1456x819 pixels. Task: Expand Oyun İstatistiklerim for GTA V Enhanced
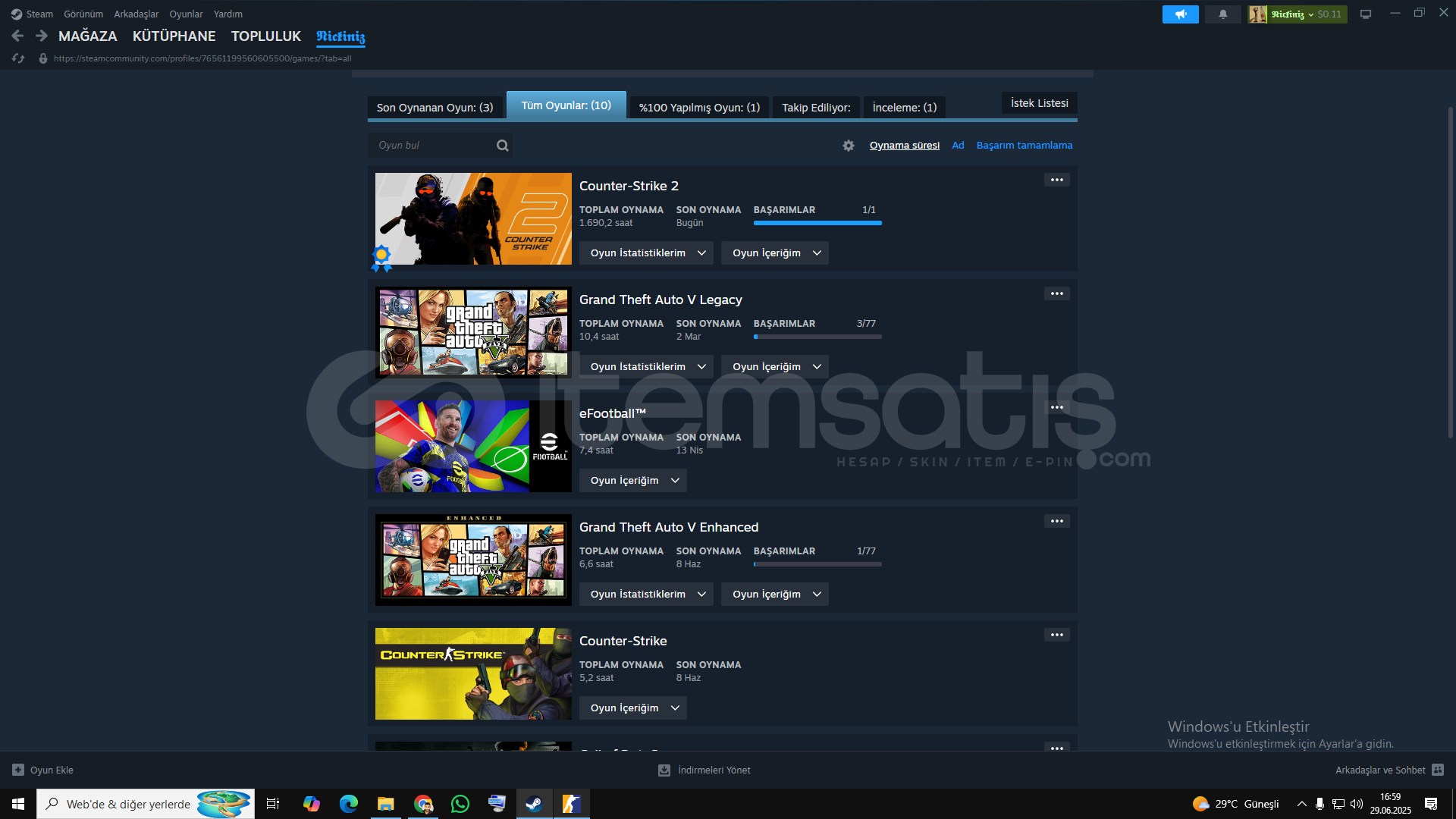click(647, 595)
